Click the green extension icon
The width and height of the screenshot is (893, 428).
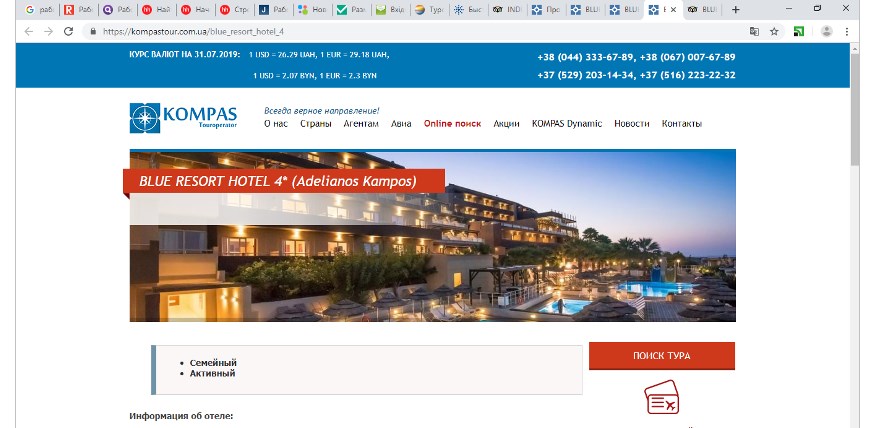point(799,32)
